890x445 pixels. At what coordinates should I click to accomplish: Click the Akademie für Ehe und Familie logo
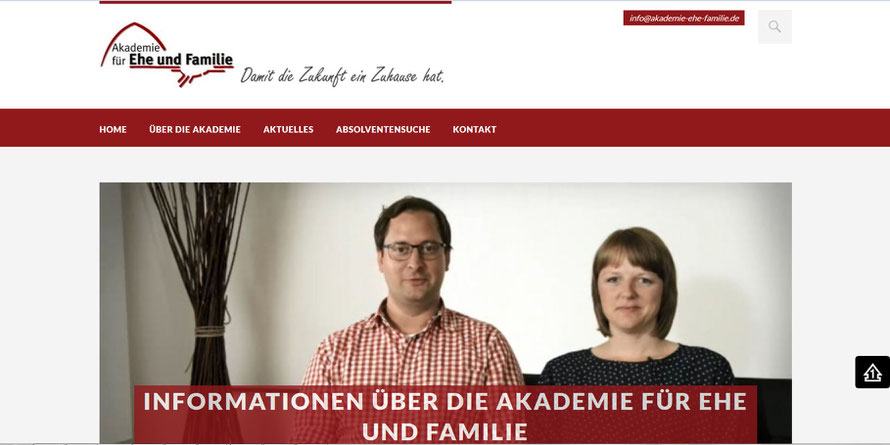pos(167,55)
